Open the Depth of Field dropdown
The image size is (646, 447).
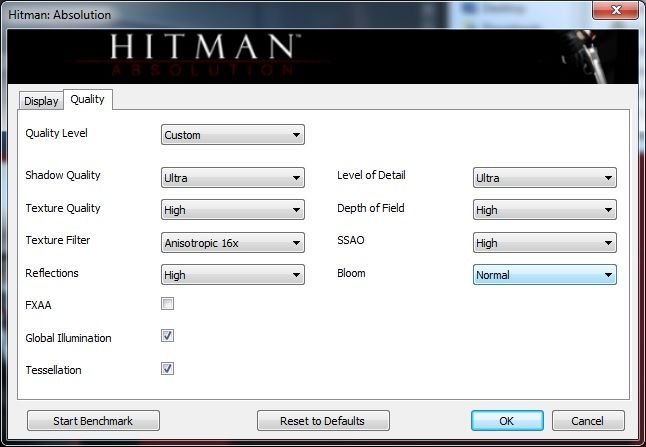point(545,210)
